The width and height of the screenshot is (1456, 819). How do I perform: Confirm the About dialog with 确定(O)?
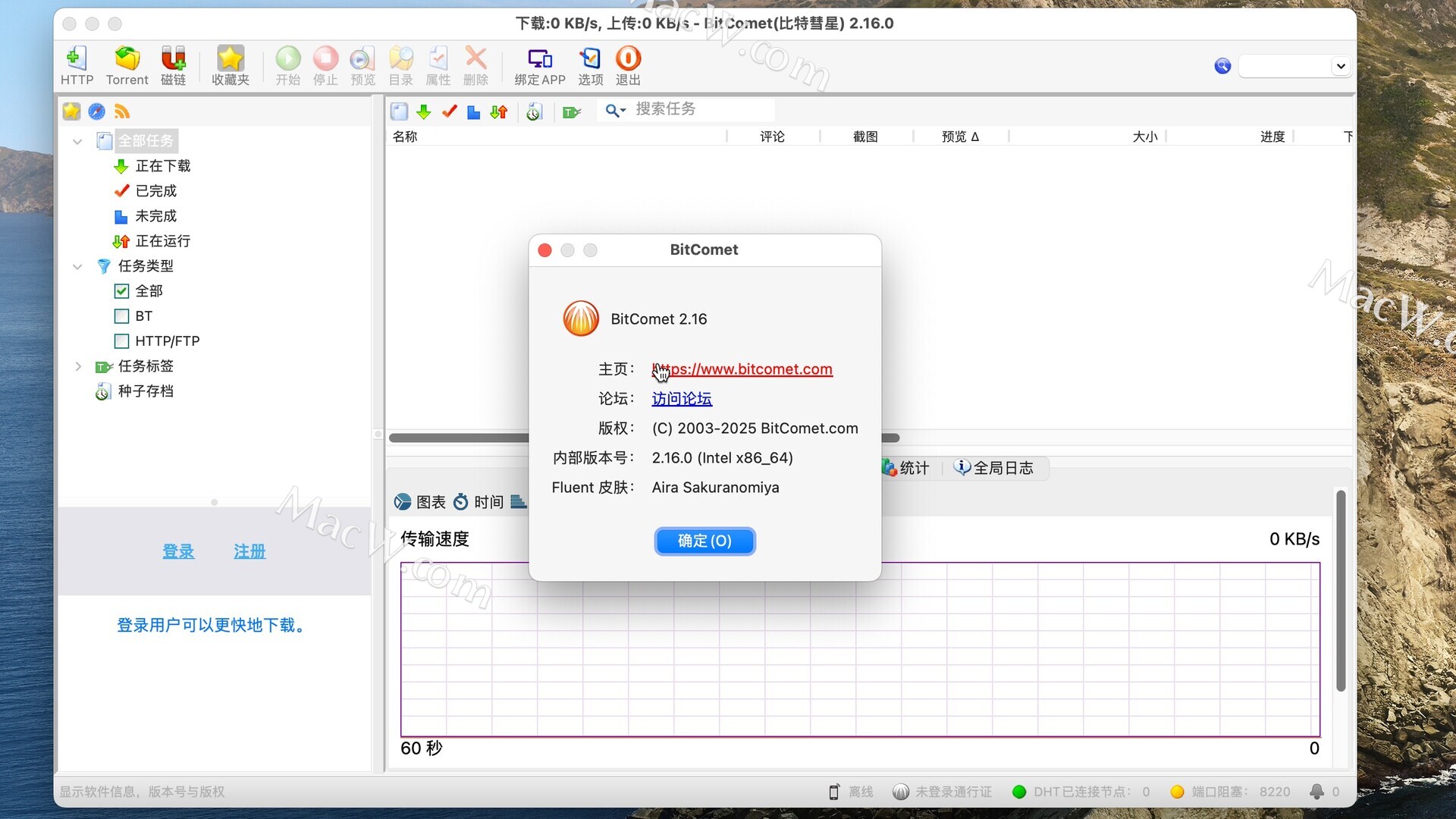tap(704, 541)
